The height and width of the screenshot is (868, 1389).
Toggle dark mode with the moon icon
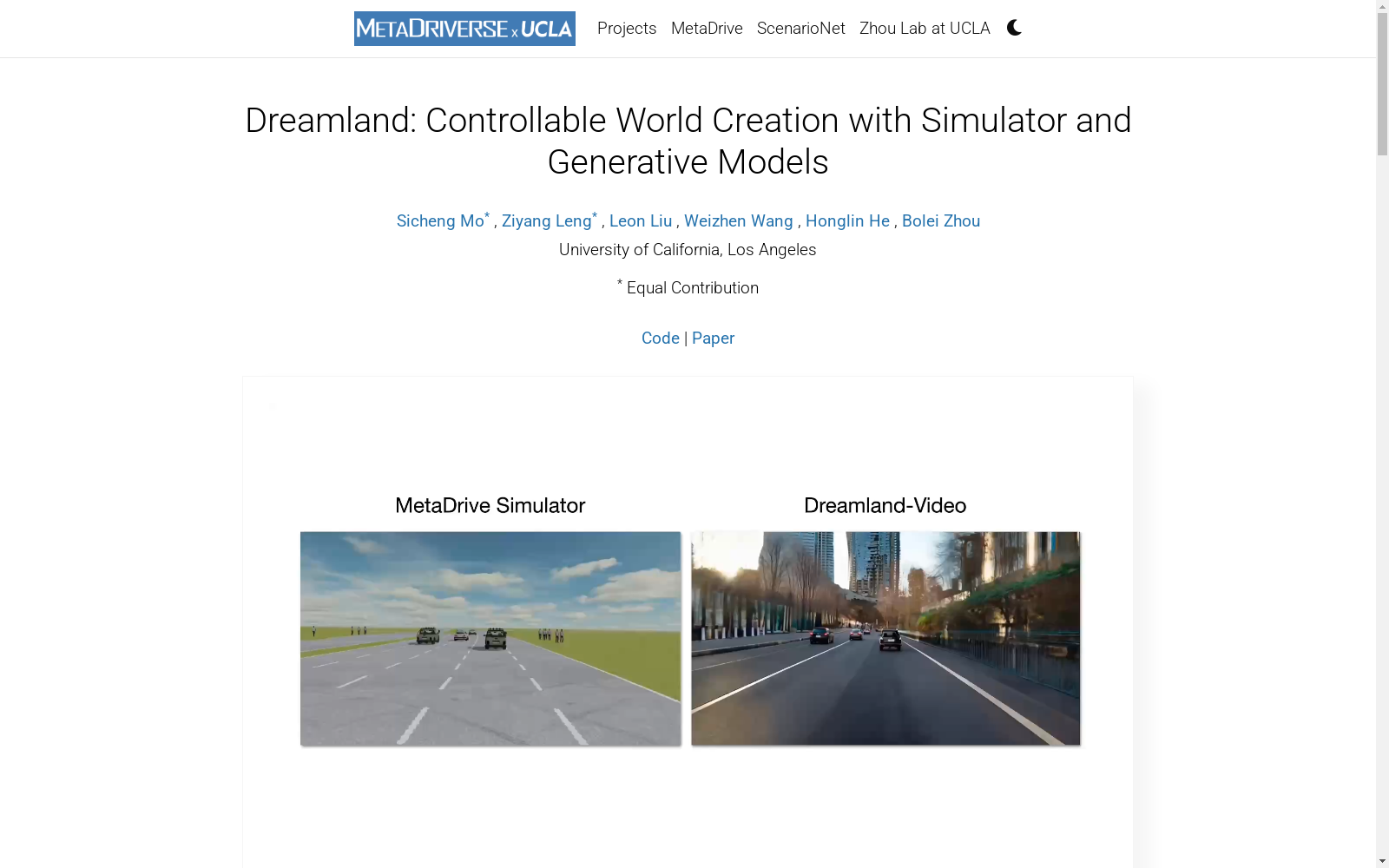pos(1014,28)
